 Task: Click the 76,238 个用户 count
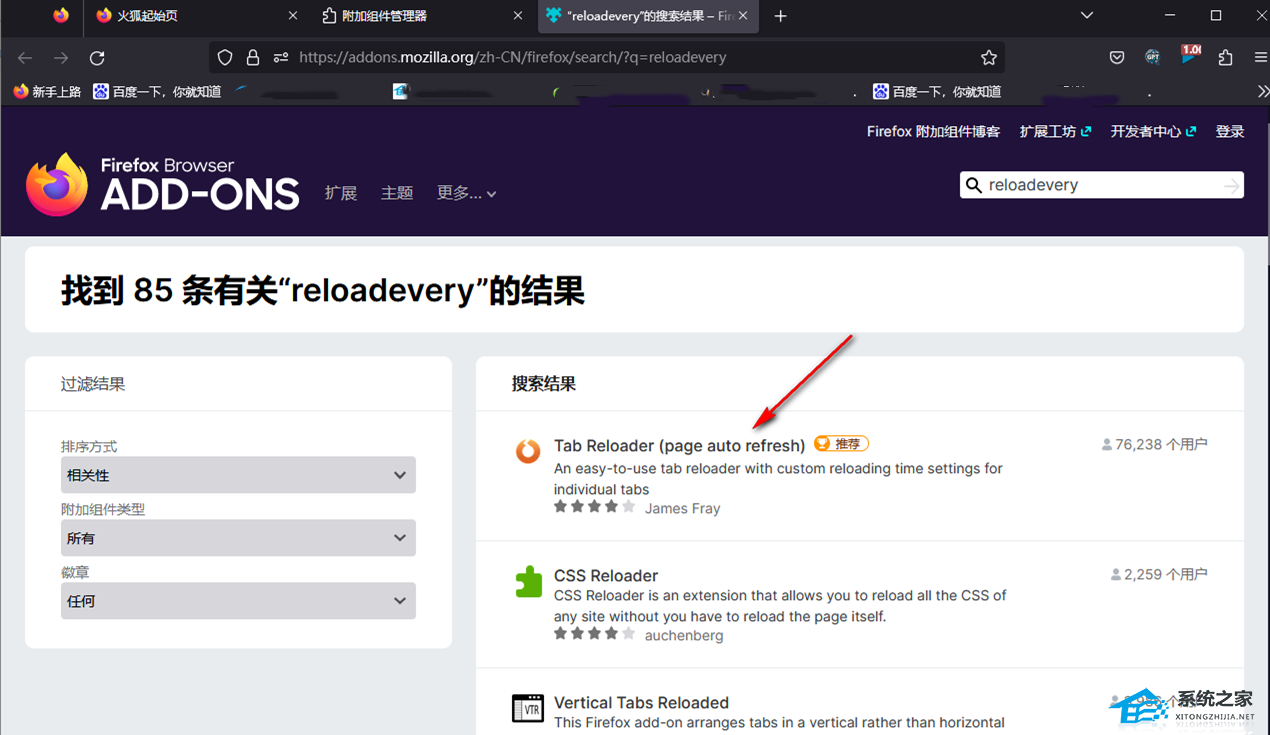click(1155, 445)
